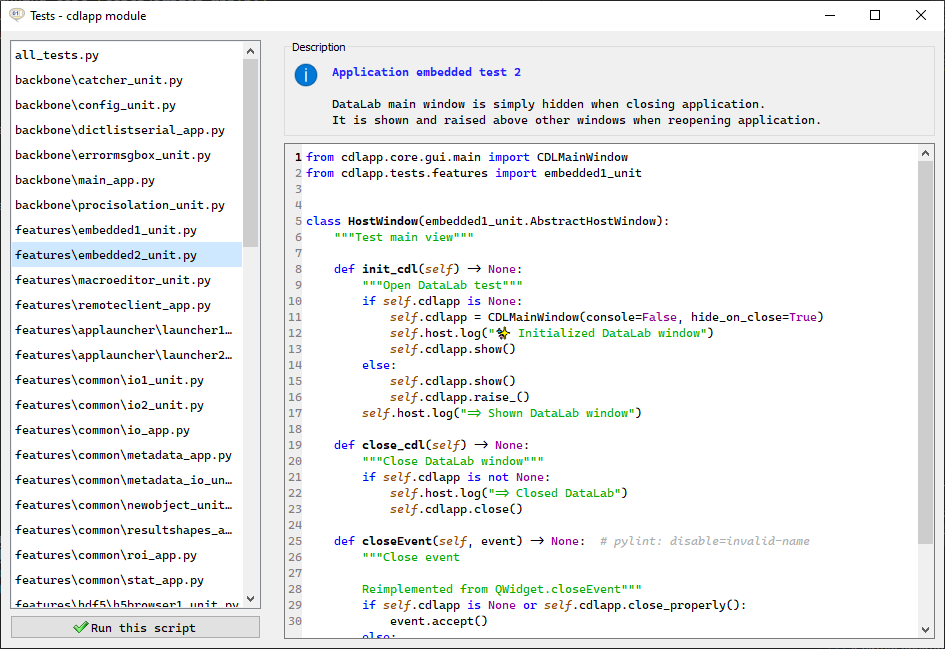Click the app icon in title bar
The image size is (945, 649).
16,14
